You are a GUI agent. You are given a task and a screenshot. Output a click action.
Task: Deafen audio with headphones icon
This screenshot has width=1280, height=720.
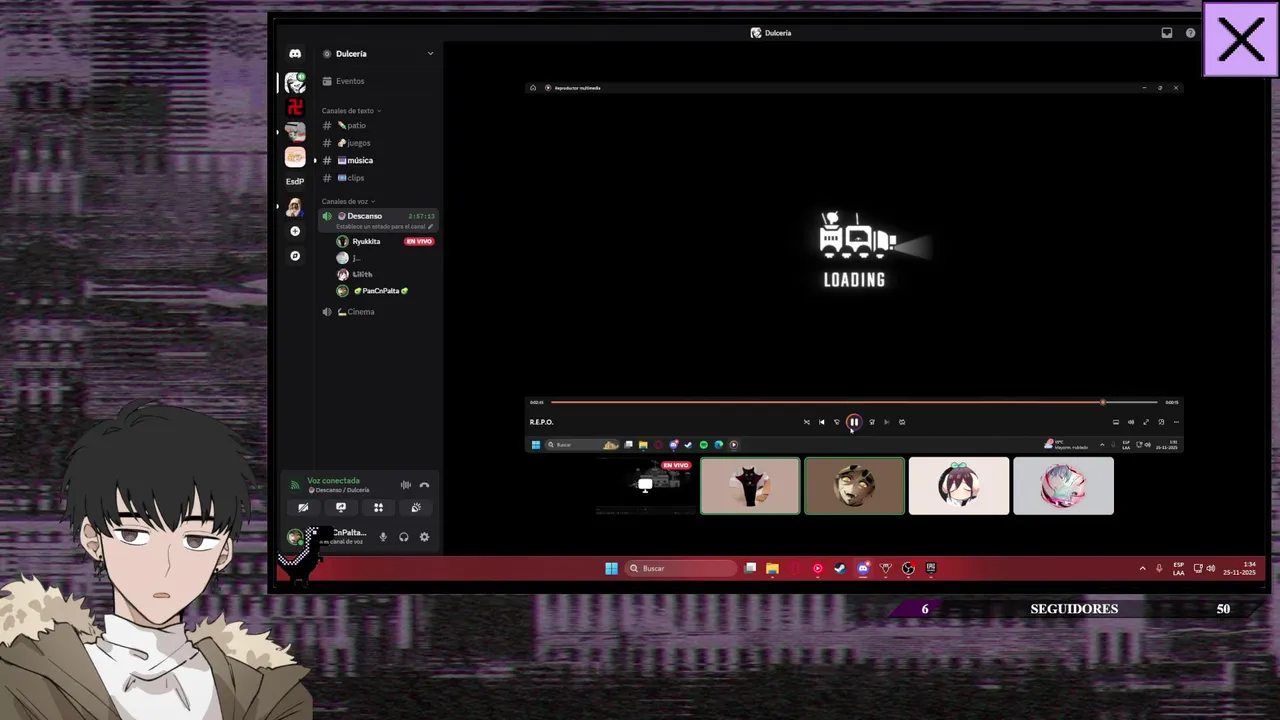click(x=404, y=537)
